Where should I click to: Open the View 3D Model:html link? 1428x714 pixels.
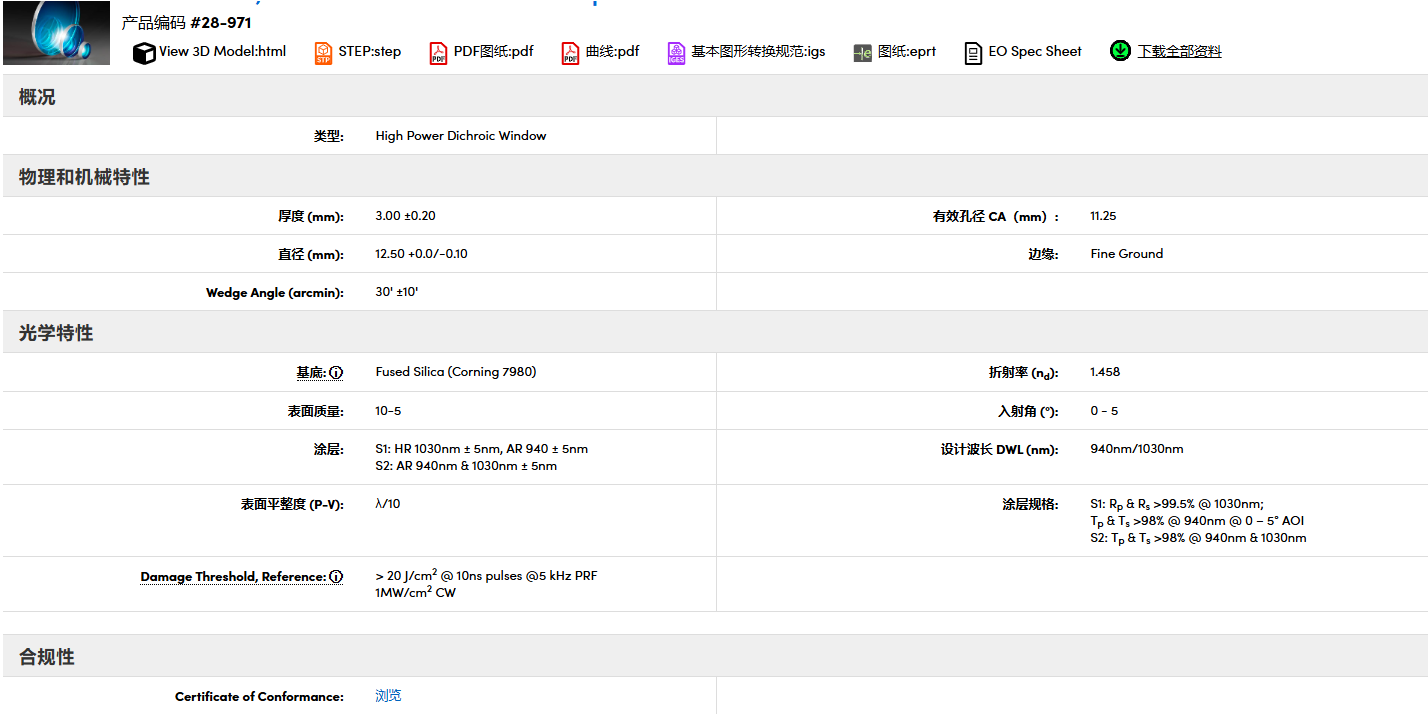tap(222, 51)
